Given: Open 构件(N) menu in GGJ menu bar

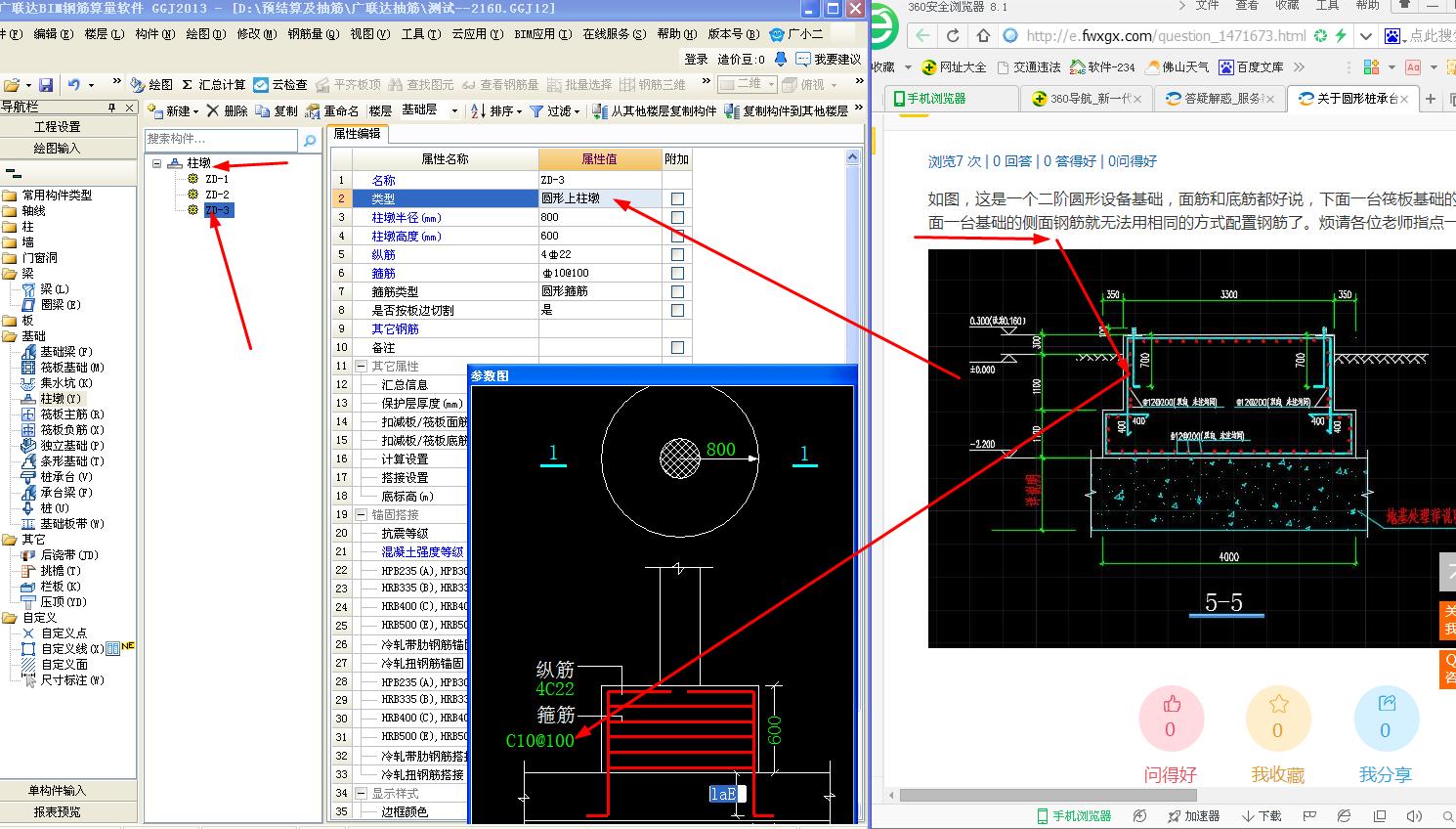Looking at the screenshot, I should (155, 34).
